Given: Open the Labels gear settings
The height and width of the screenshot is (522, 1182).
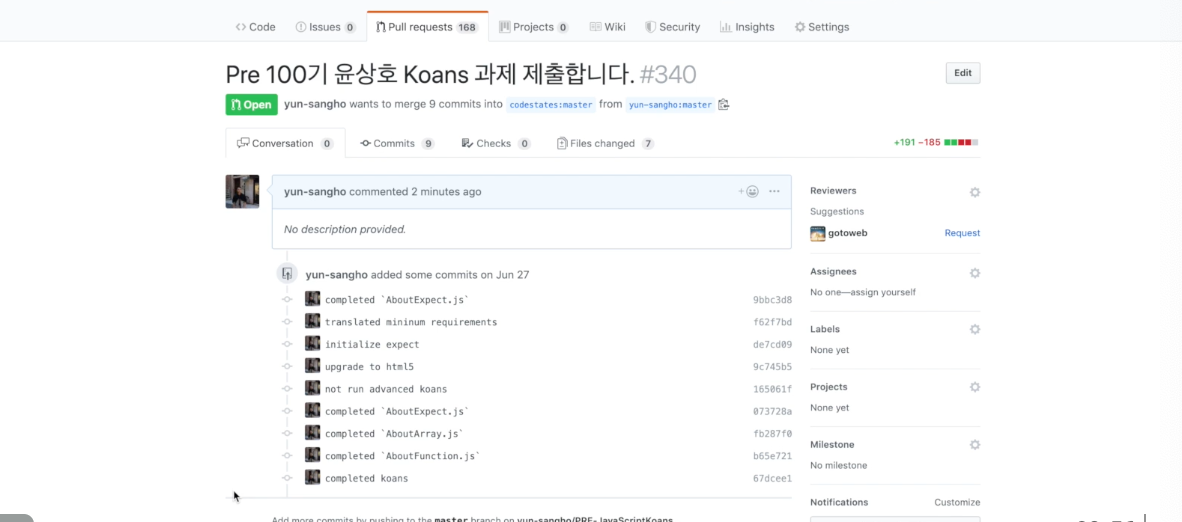Looking at the screenshot, I should [975, 330].
